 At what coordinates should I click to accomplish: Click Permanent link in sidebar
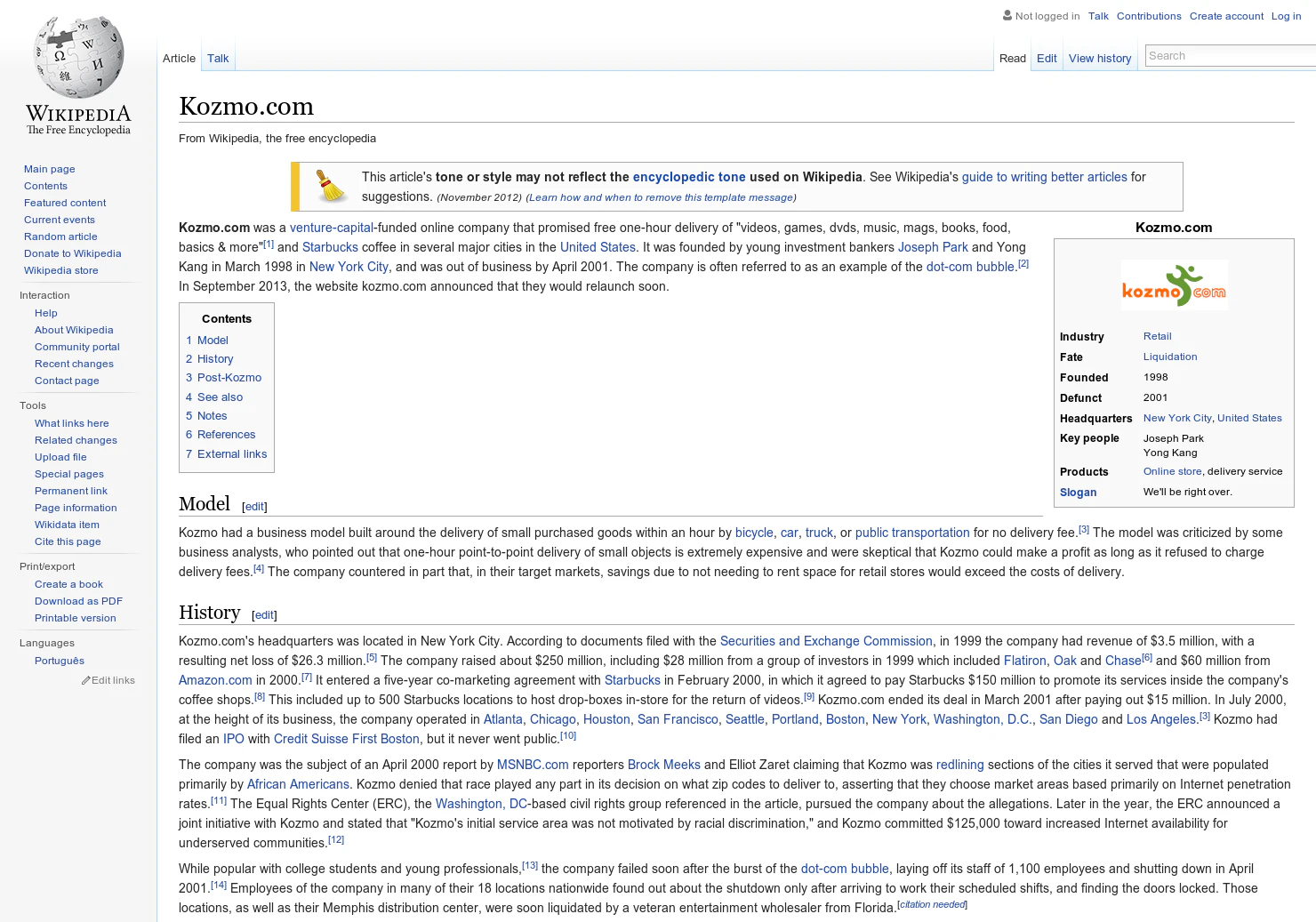tap(71, 491)
